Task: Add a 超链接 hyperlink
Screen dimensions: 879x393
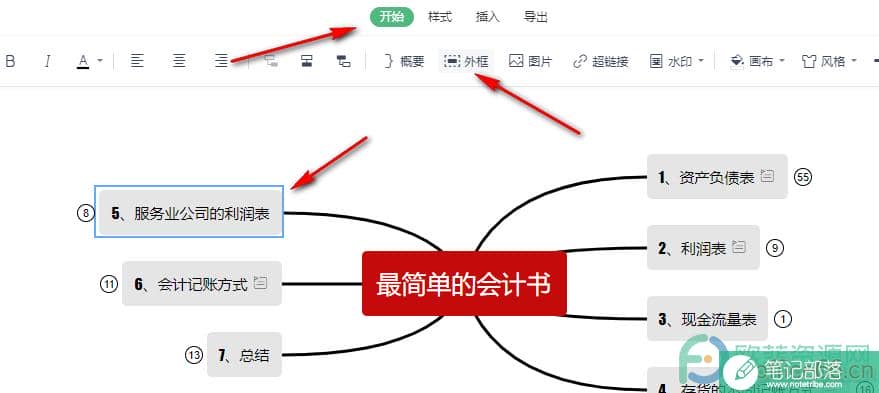Action: coord(600,62)
